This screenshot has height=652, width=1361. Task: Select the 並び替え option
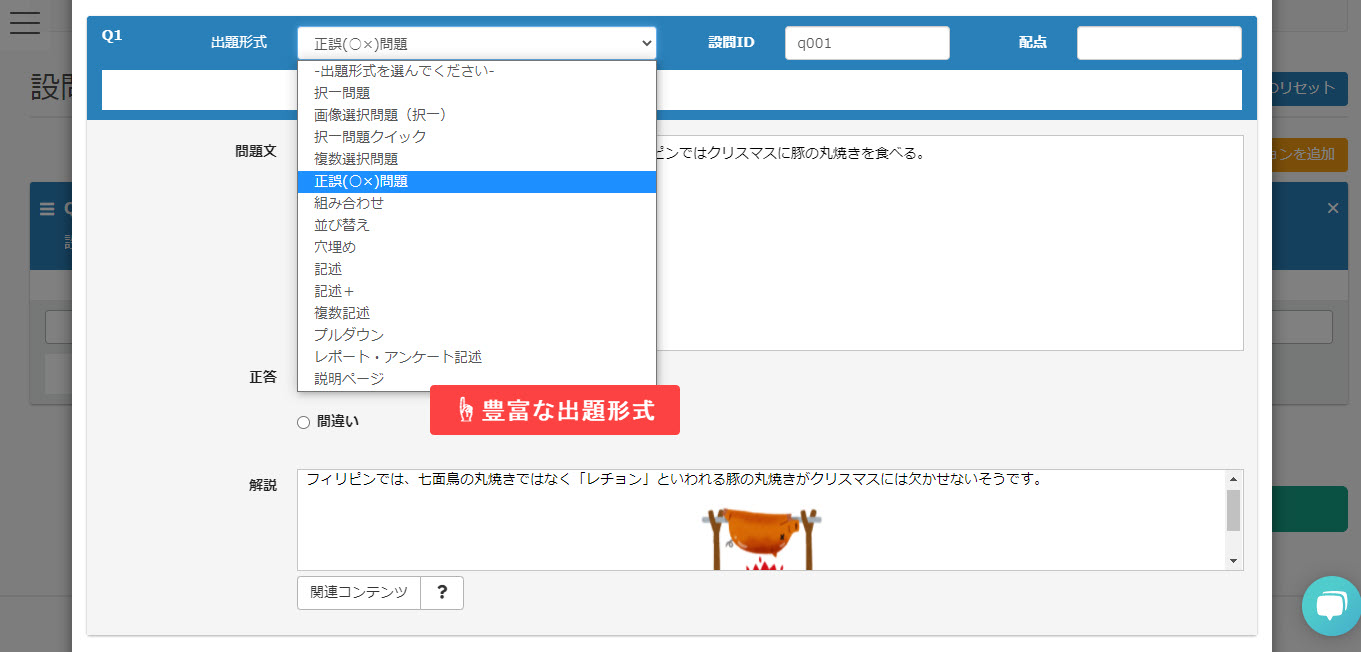coord(342,225)
